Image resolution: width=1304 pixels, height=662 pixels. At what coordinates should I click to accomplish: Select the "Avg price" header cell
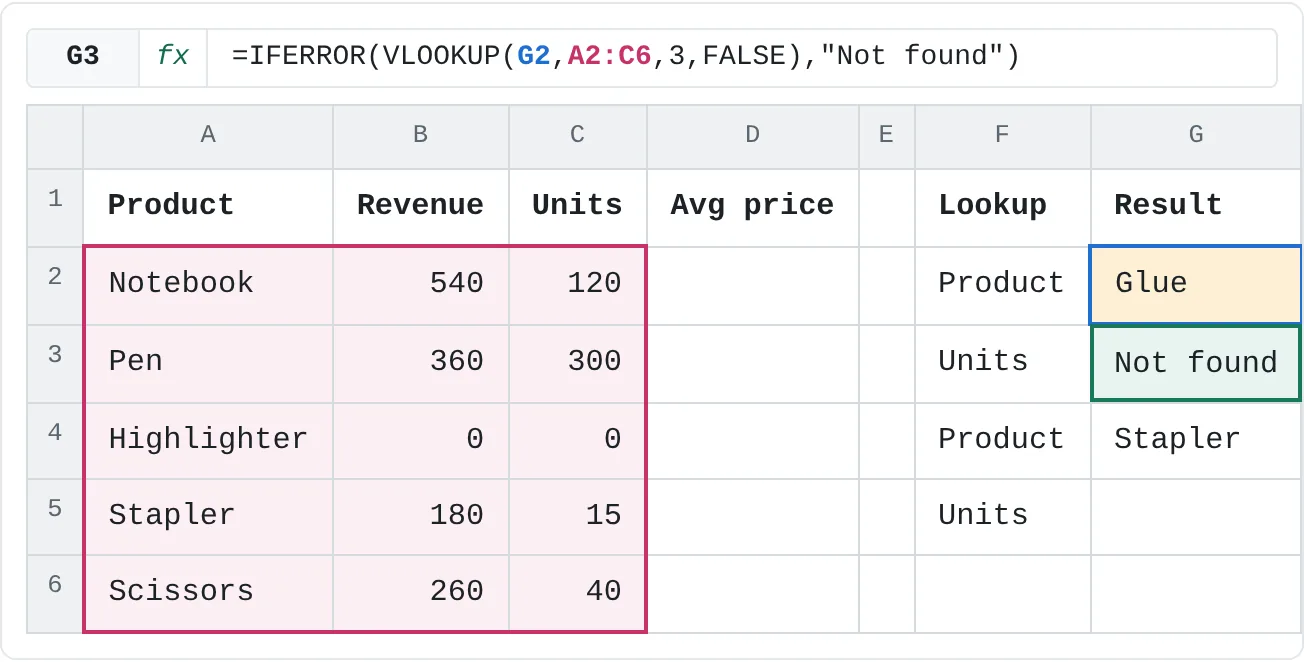pyautogui.click(x=753, y=208)
